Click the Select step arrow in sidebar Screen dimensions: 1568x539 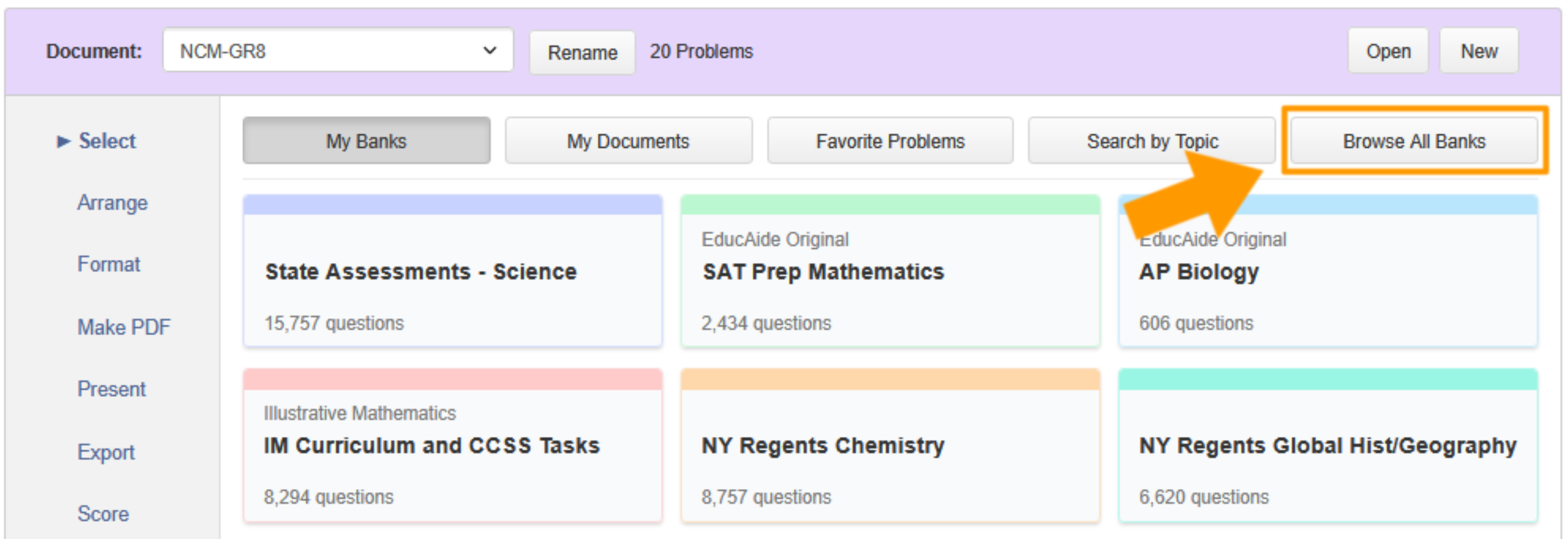[x=63, y=141]
